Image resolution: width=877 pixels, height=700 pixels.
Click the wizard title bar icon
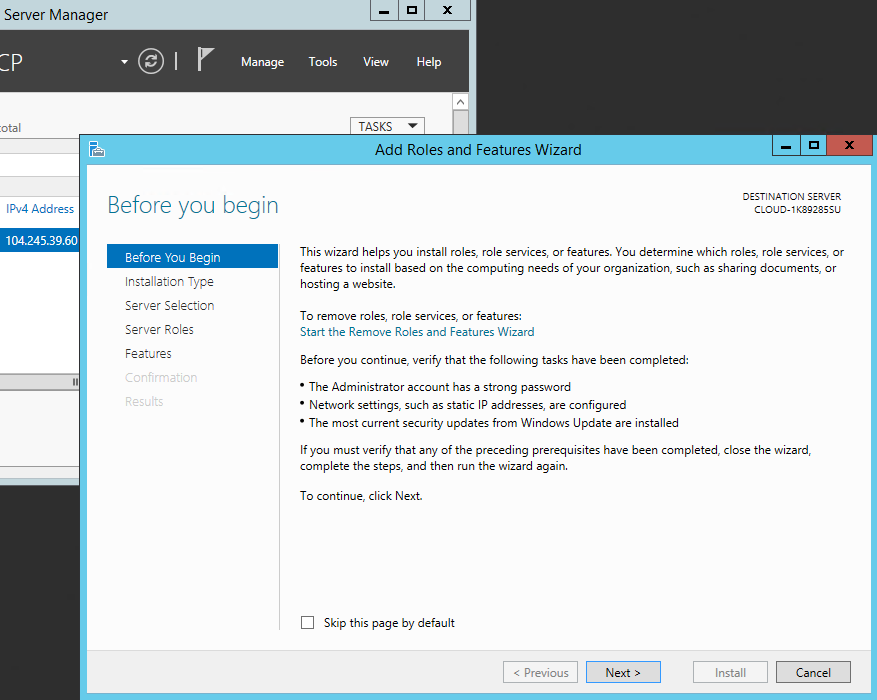coord(97,149)
